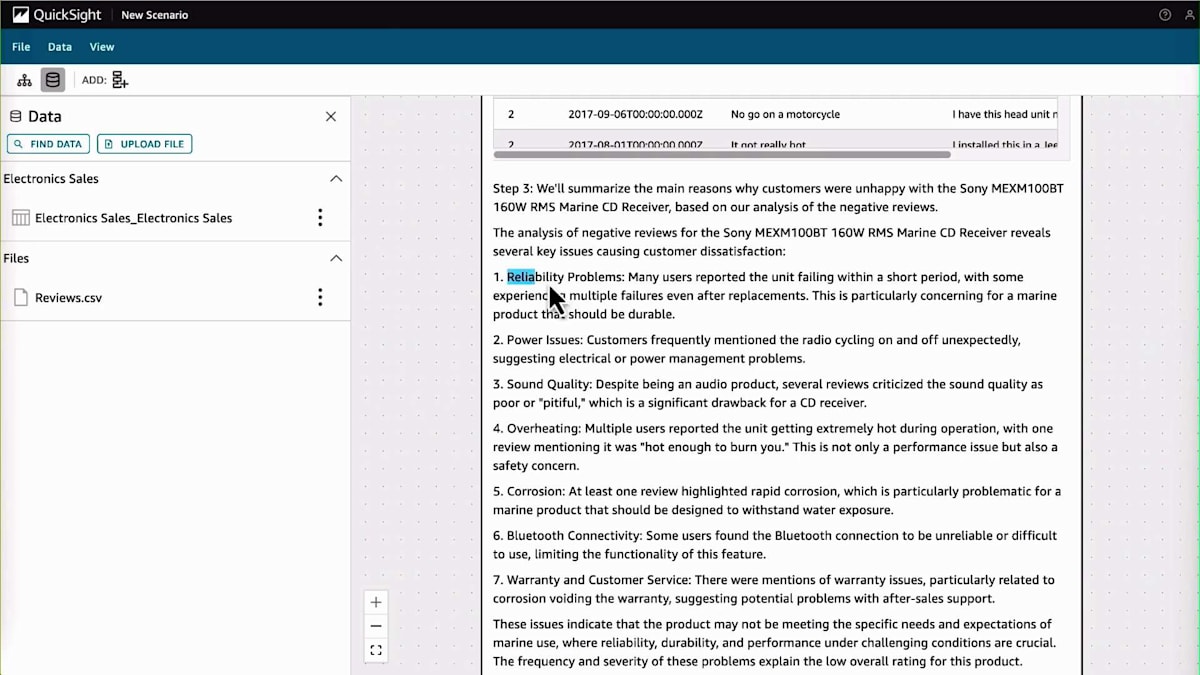Collapse the Electronics Sales section

pos(336,179)
